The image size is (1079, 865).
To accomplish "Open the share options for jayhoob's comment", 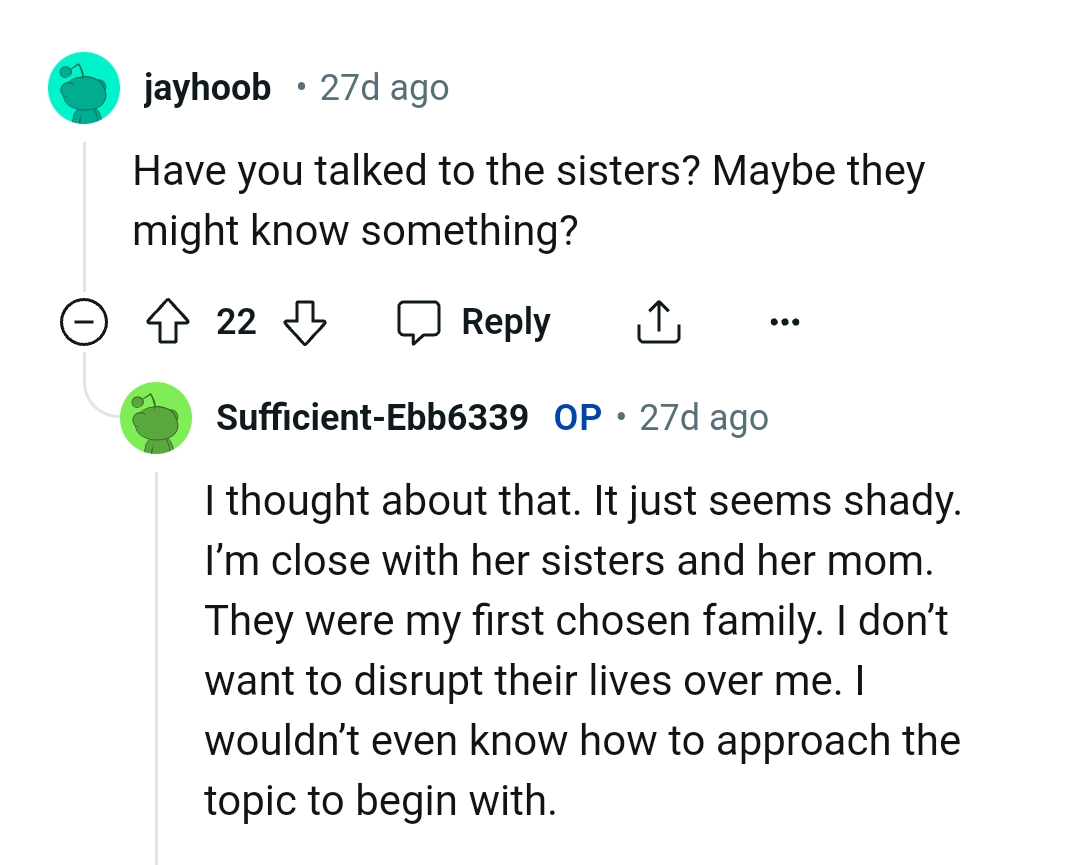I will click(658, 321).
